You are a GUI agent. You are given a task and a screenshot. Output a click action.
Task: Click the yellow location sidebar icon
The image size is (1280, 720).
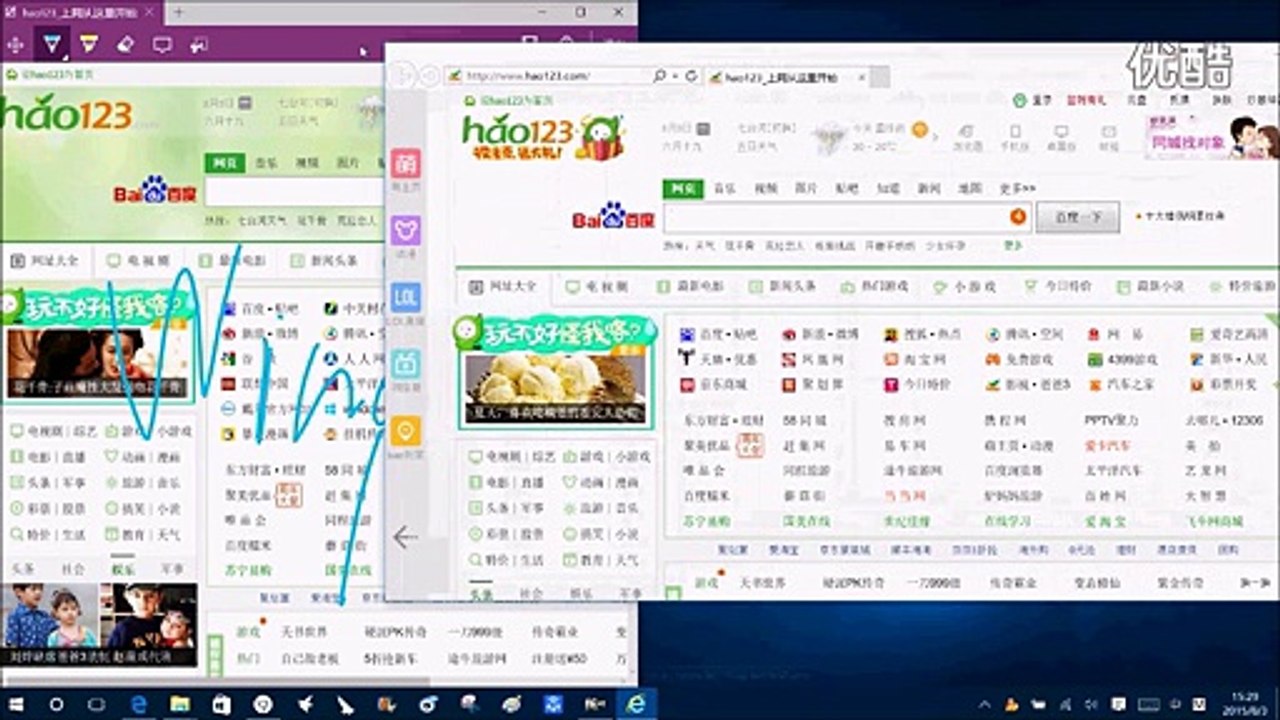point(406,431)
